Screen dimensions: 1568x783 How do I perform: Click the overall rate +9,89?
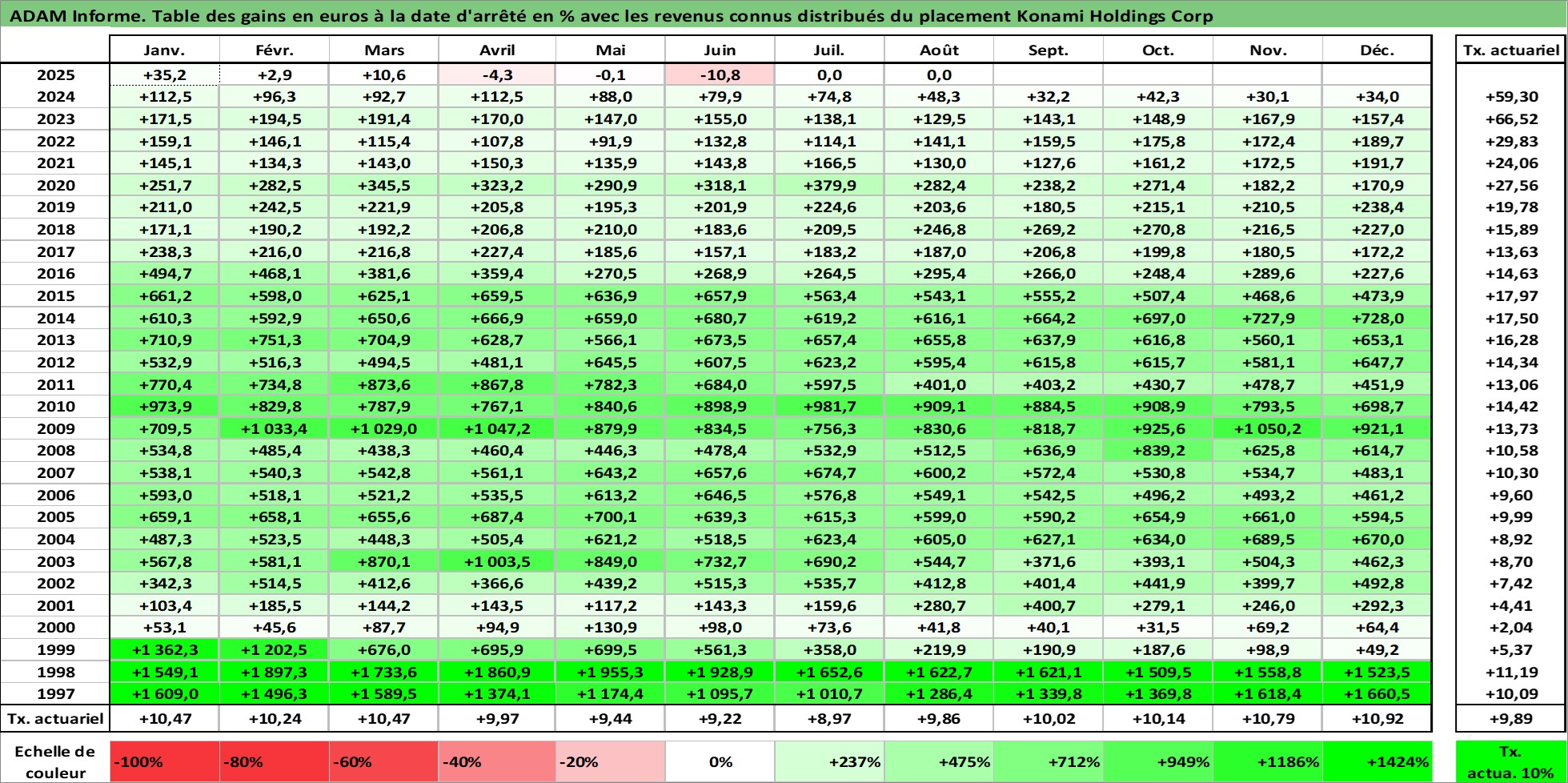coord(1511,719)
